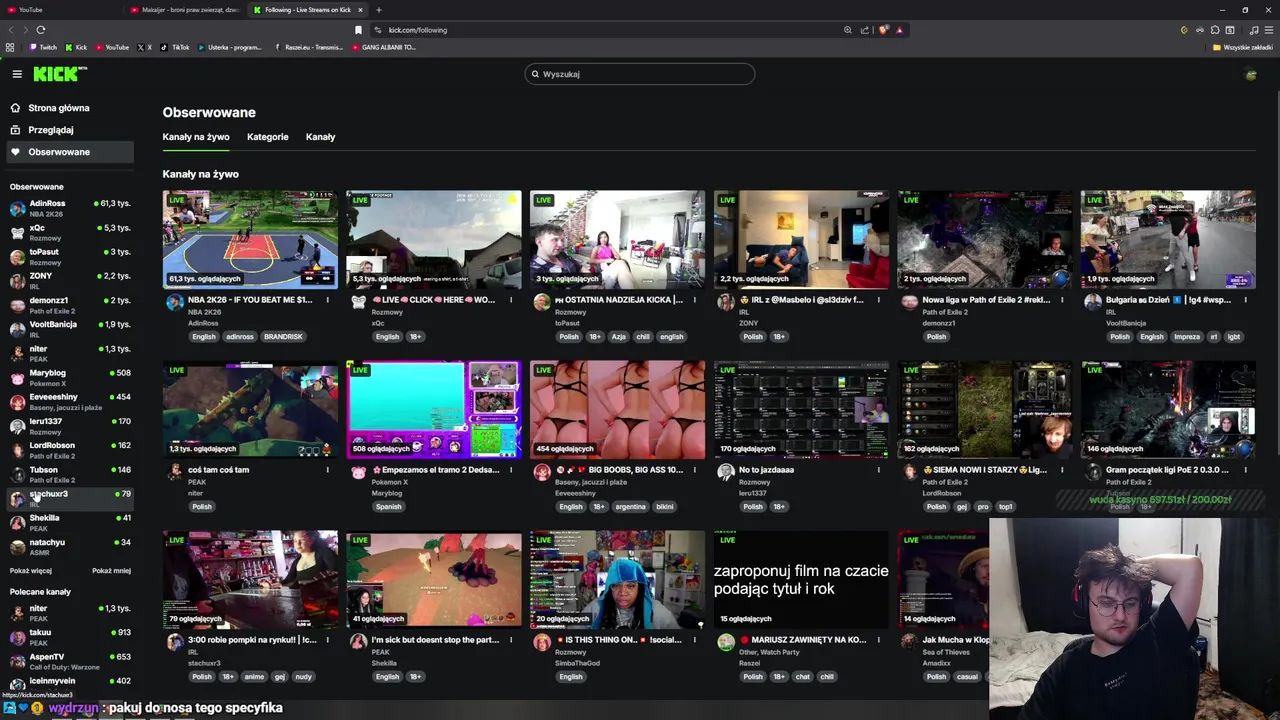The image size is (1280, 720).
Task: Click the browser forward arrow
Action: pos(25,30)
